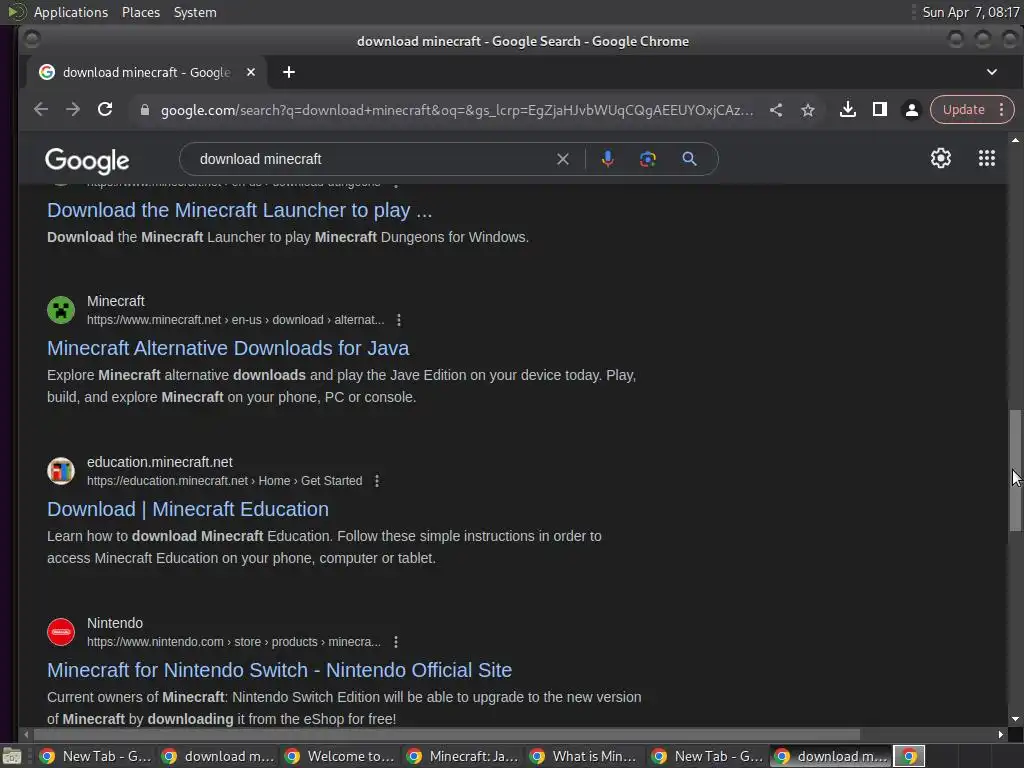Viewport: 1024px width, 768px height.
Task: Click the date and time clock
Action: point(970,12)
